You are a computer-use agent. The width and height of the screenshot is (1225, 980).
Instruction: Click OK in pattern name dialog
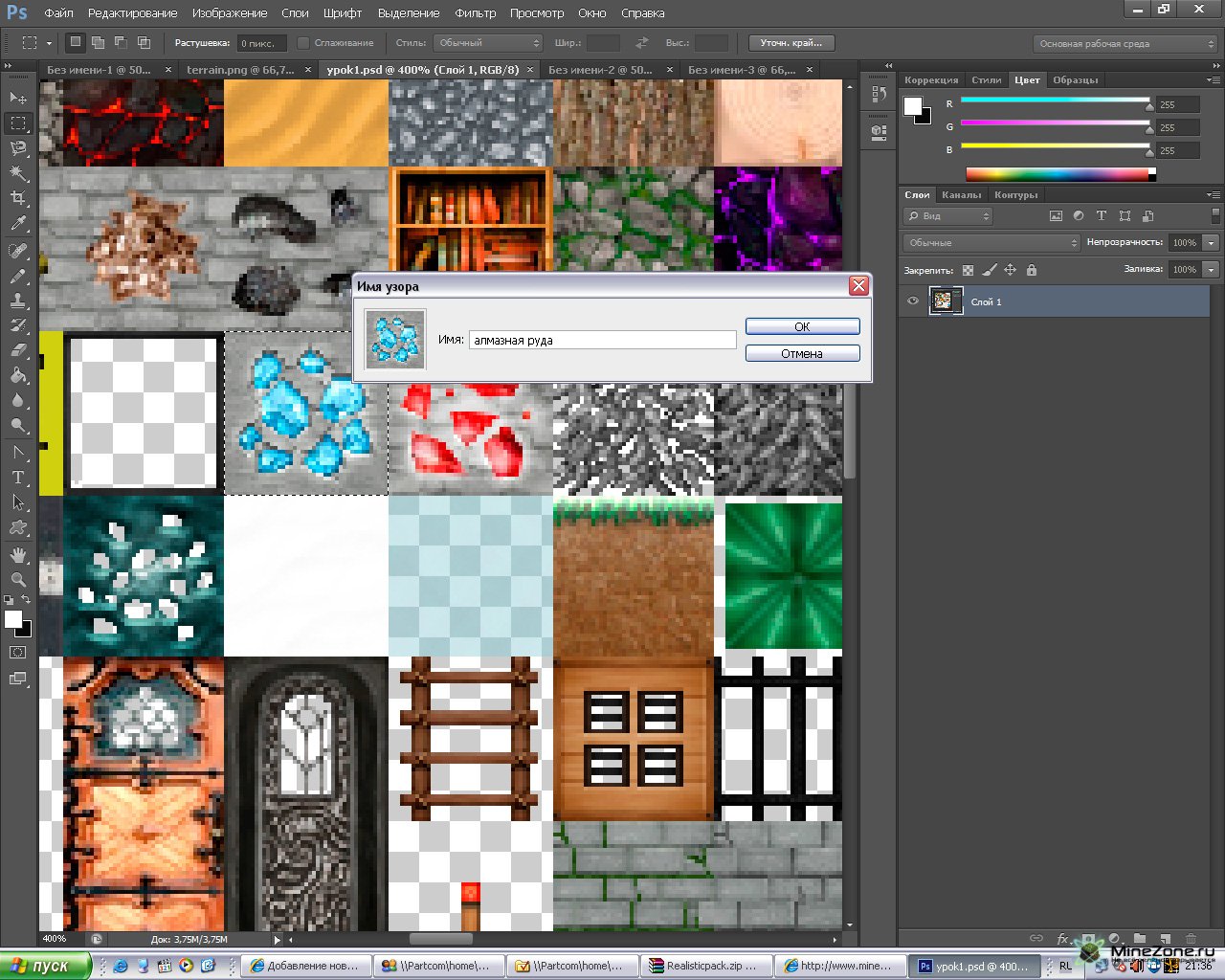point(802,326)
